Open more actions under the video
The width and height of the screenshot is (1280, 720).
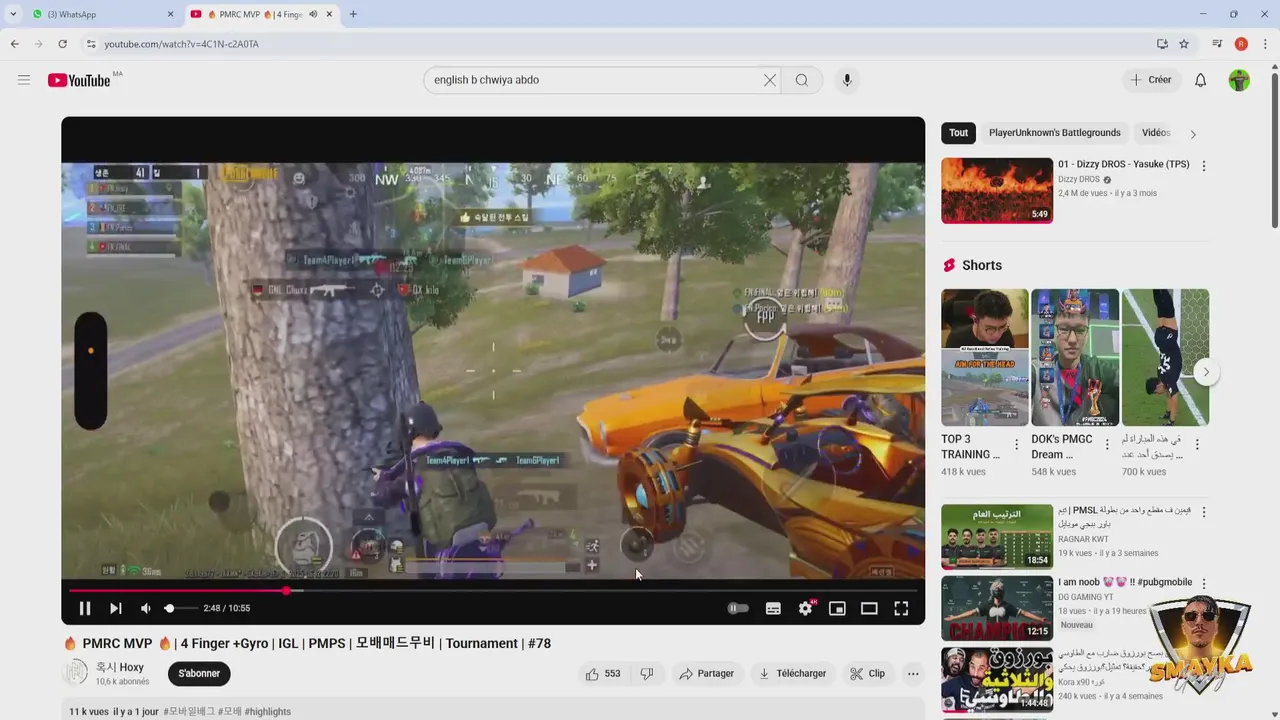point(913,674)
